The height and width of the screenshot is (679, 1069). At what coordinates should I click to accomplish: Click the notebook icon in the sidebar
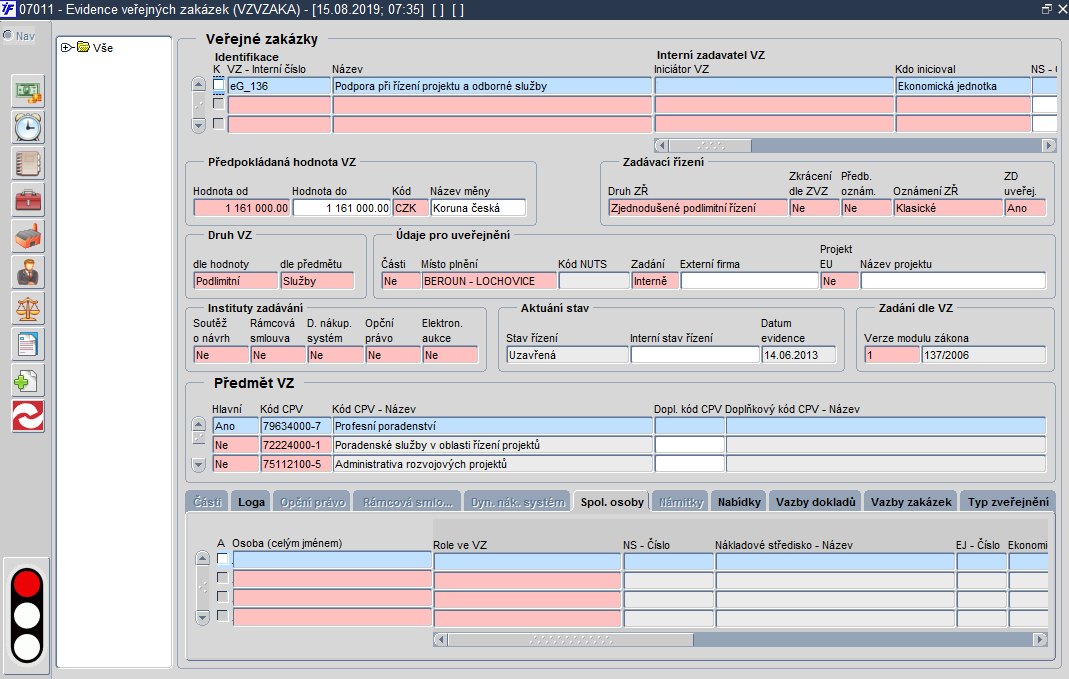click(28, 164)
